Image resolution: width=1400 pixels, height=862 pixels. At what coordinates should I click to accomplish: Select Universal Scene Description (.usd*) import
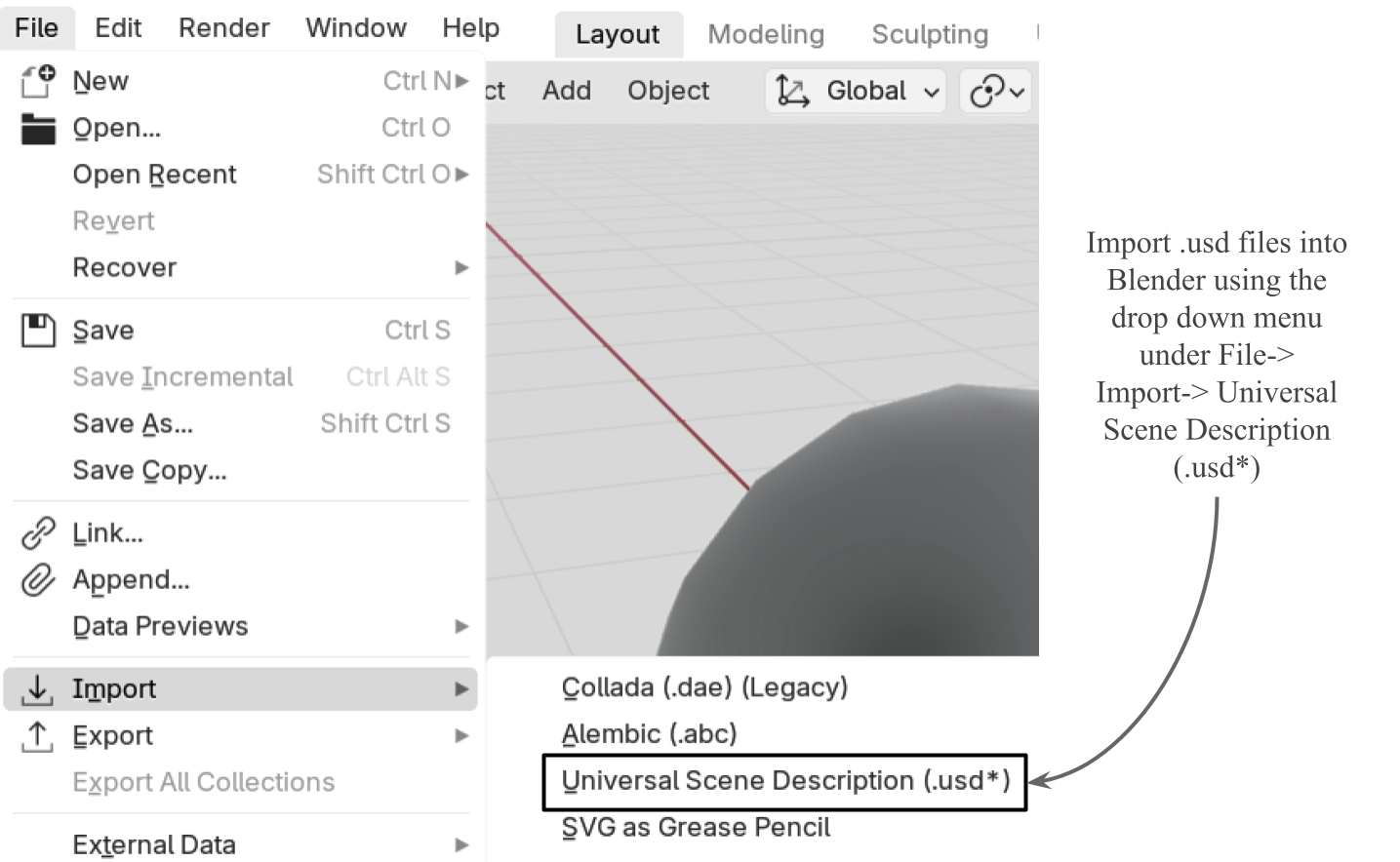click(785, 781)
